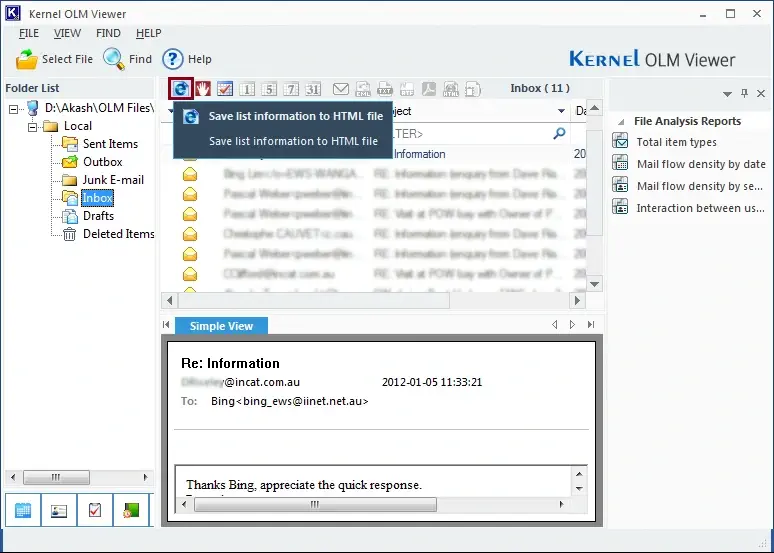Image resolution: width=774 pixels, height=553 pixels.
Task: Click the folder list horizontal scrollbar thumb
Action: (x=56, y=477)
